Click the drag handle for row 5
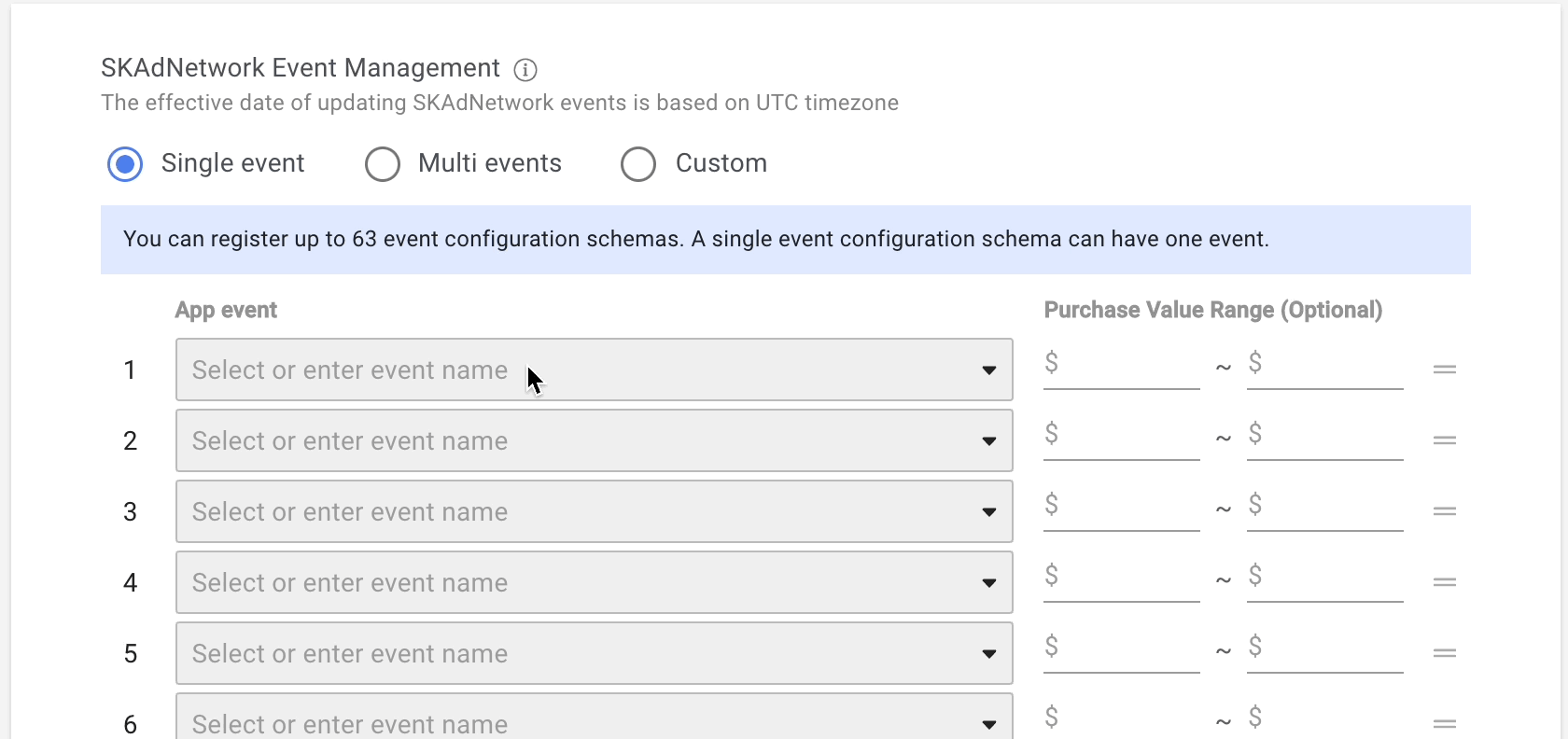The width and height of the screenshot is (1568, 739). click(x=1445, y=653)
